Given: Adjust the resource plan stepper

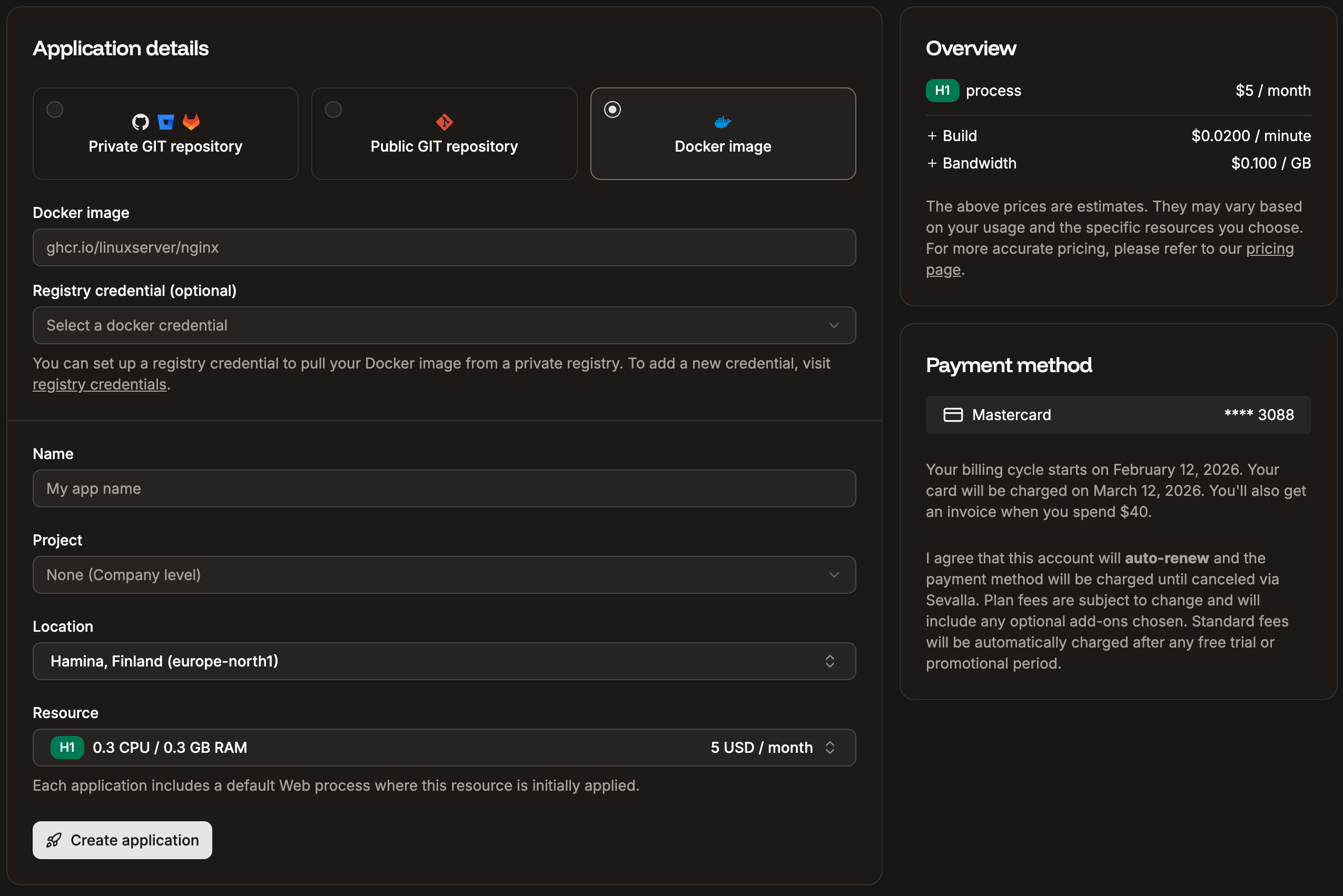Looking at the screenshot, I should click(x=831, y=748).
